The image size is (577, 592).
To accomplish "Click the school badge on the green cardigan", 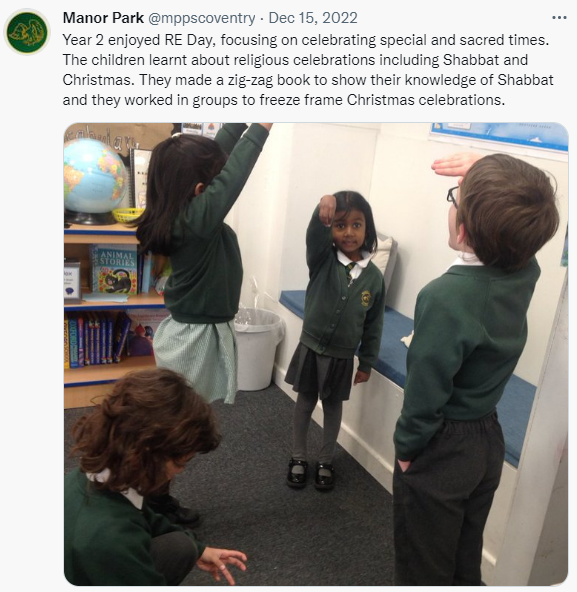I will [x=366, y=297].
